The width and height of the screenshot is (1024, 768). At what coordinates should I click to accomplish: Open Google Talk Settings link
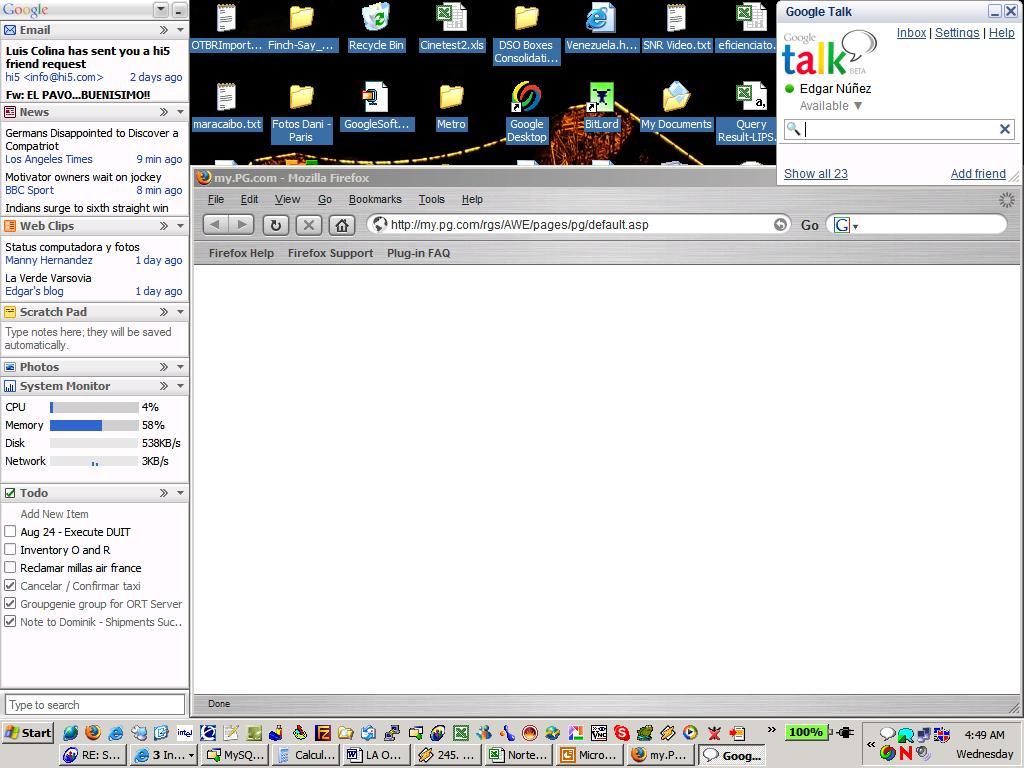pos(957,33)
